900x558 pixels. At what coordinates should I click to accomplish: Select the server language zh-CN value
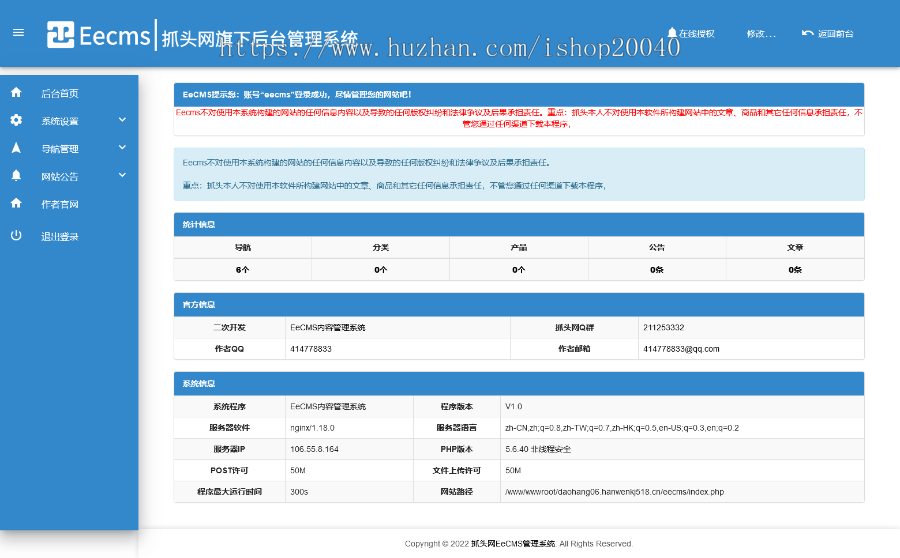(622, 428)
